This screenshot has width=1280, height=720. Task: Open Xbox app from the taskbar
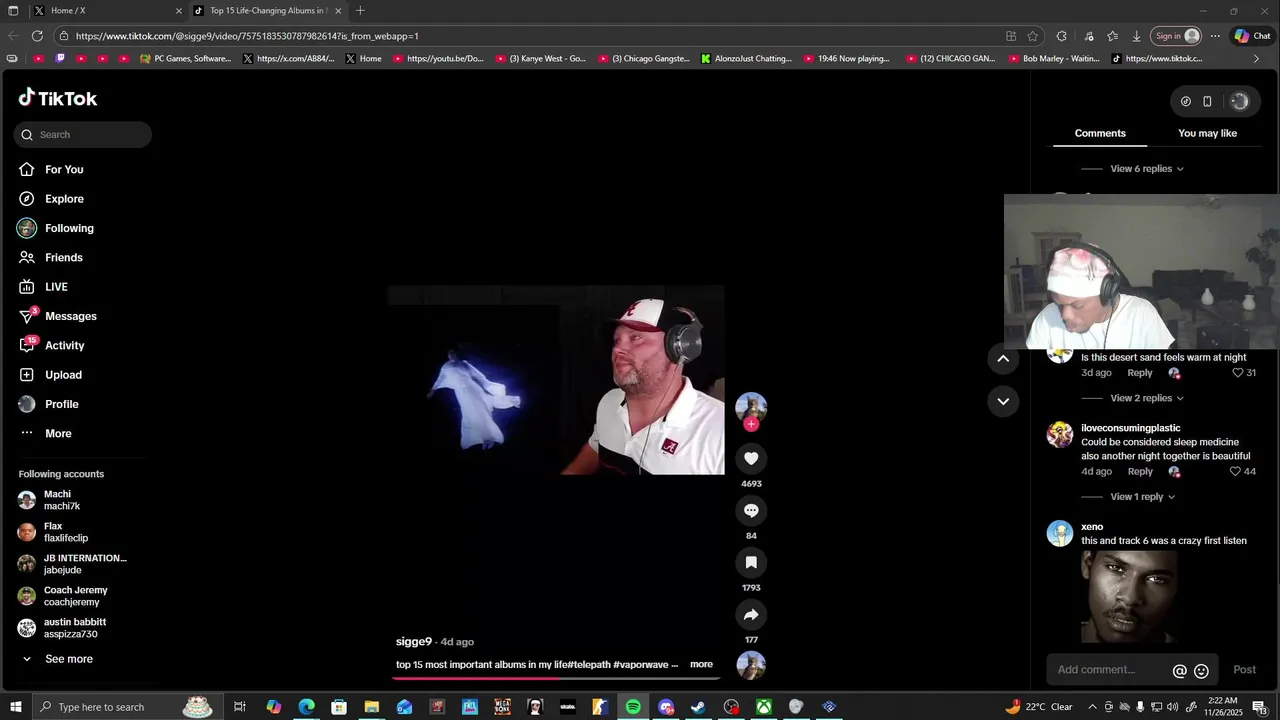(763, 707)
